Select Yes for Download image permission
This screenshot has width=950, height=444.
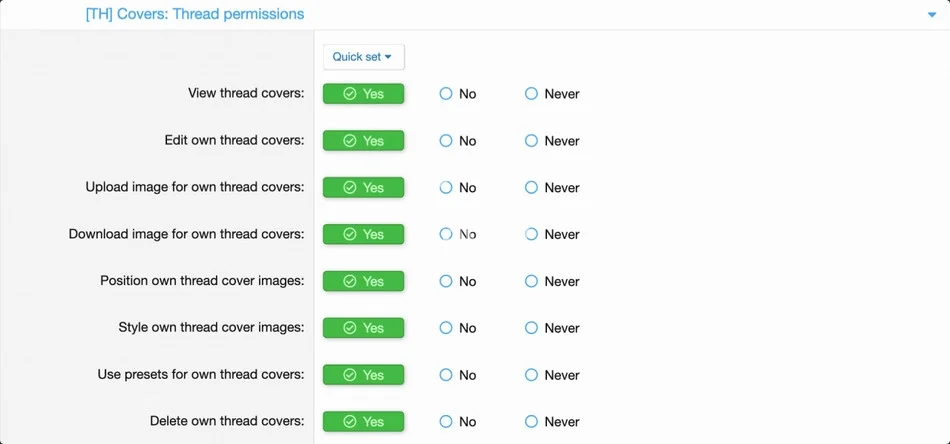[364, 234]
